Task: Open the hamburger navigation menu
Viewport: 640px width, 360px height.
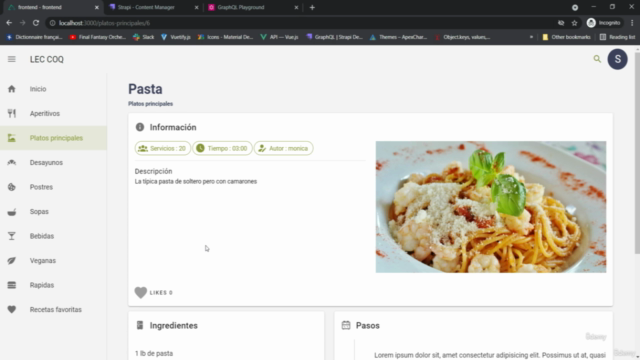Action: coord(11,59)
